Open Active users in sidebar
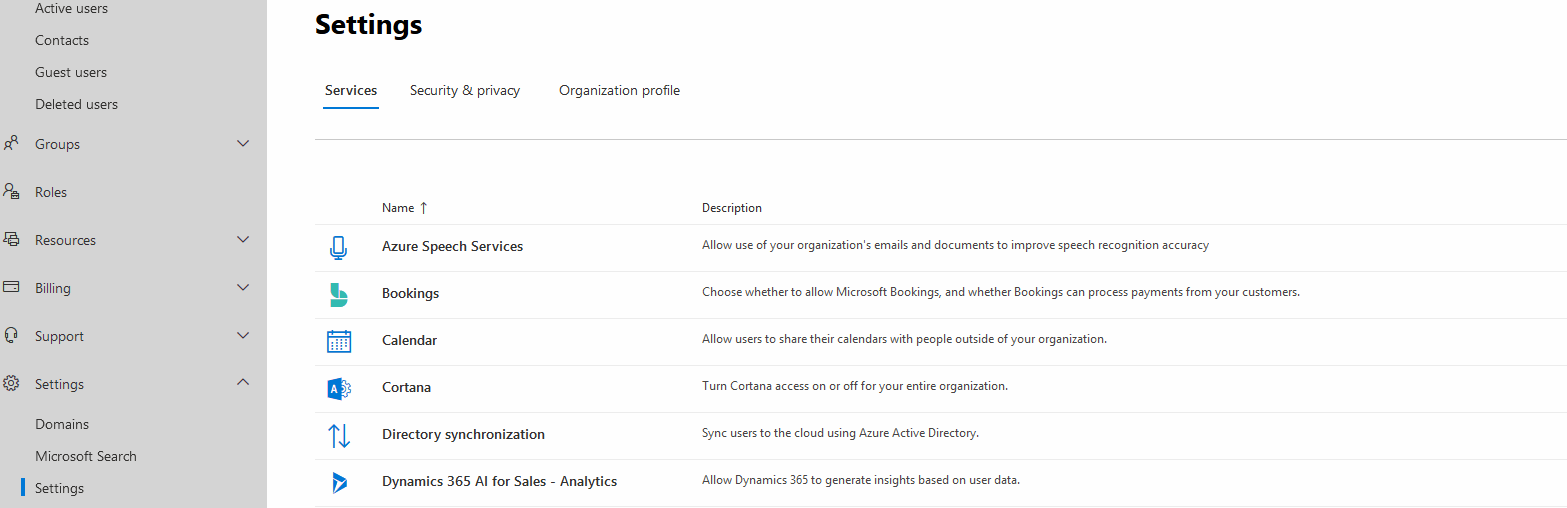Image resolution: width=1567 pixels, height=508 pixels. [71, 8]
